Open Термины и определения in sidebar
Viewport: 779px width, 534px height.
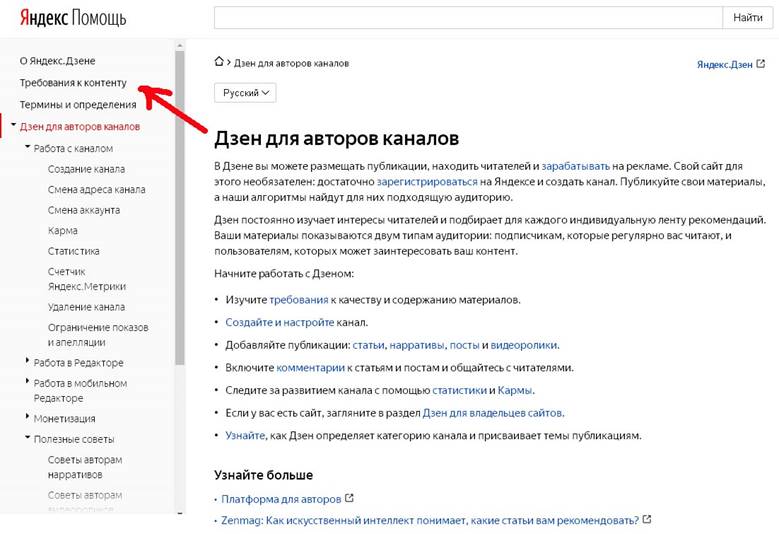78,104
